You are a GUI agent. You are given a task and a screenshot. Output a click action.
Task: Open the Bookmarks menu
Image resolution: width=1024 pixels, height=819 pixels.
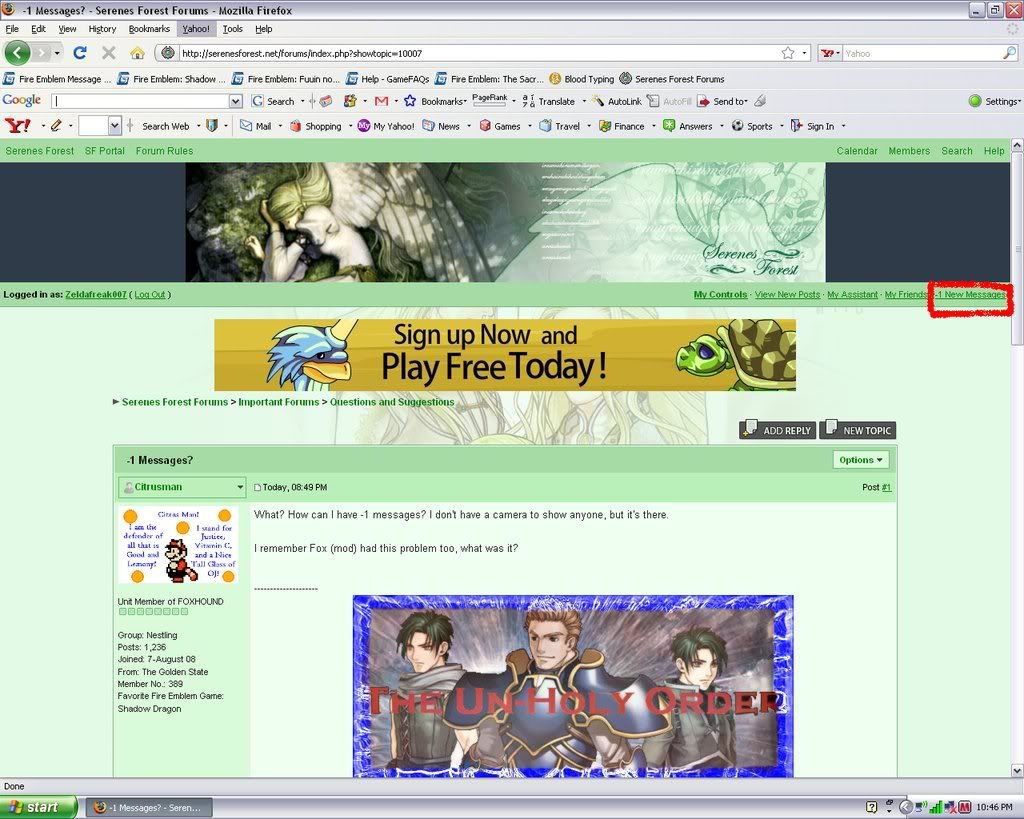(x=148, y=28)
